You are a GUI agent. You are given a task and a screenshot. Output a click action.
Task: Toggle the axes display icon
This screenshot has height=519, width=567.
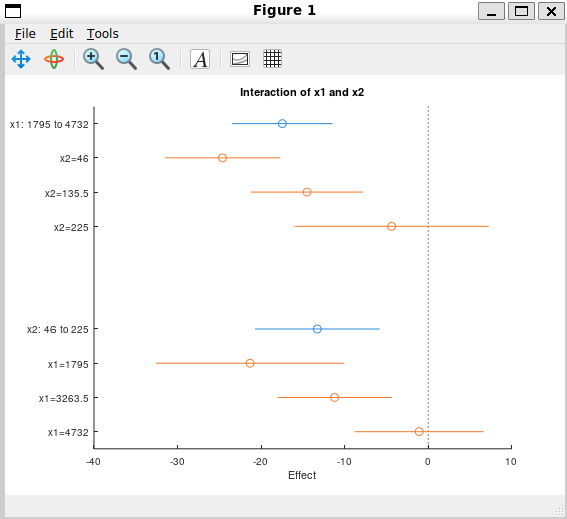coord(239,59)
